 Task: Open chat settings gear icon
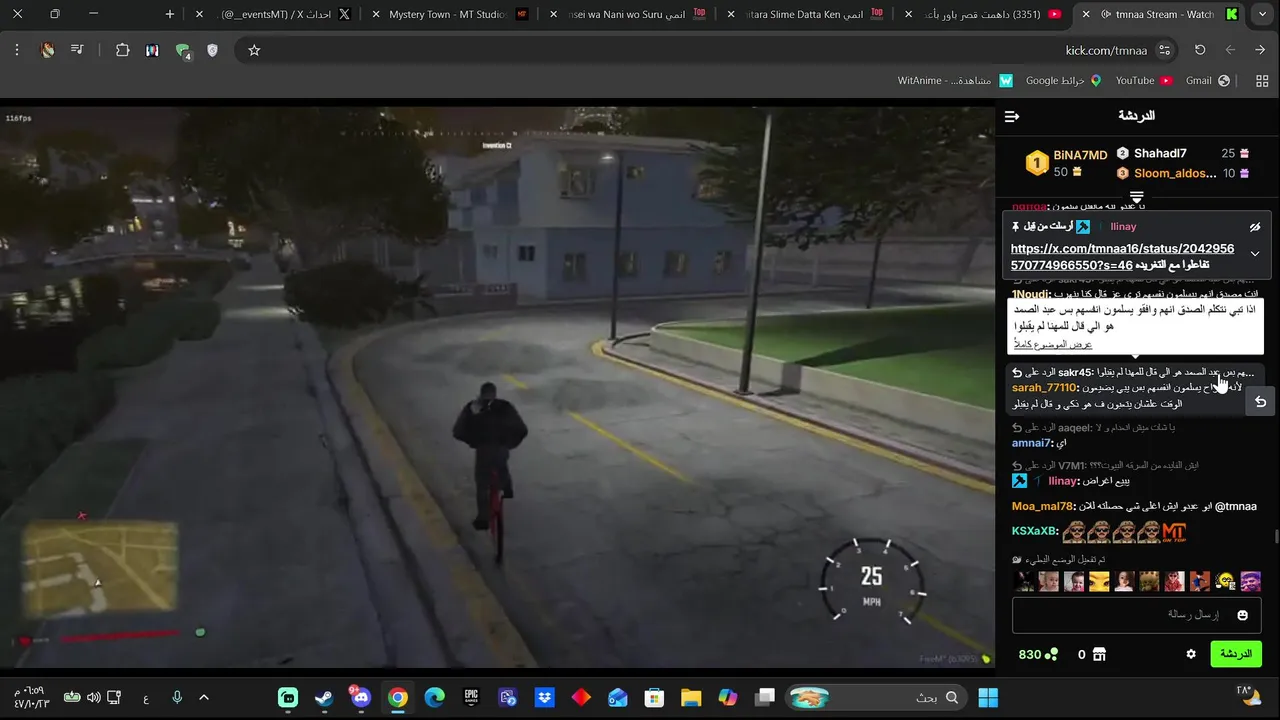1191,654
